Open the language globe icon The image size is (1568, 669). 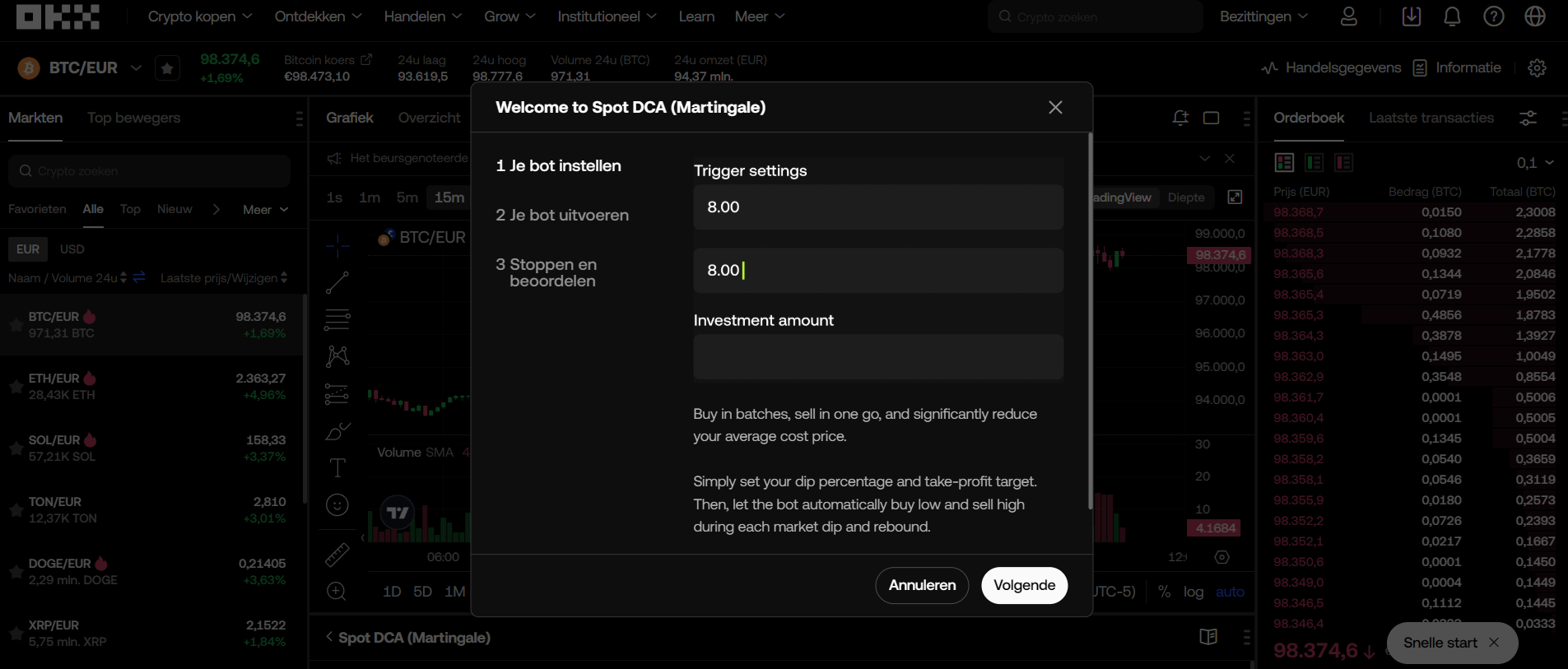pos(1535,16)
